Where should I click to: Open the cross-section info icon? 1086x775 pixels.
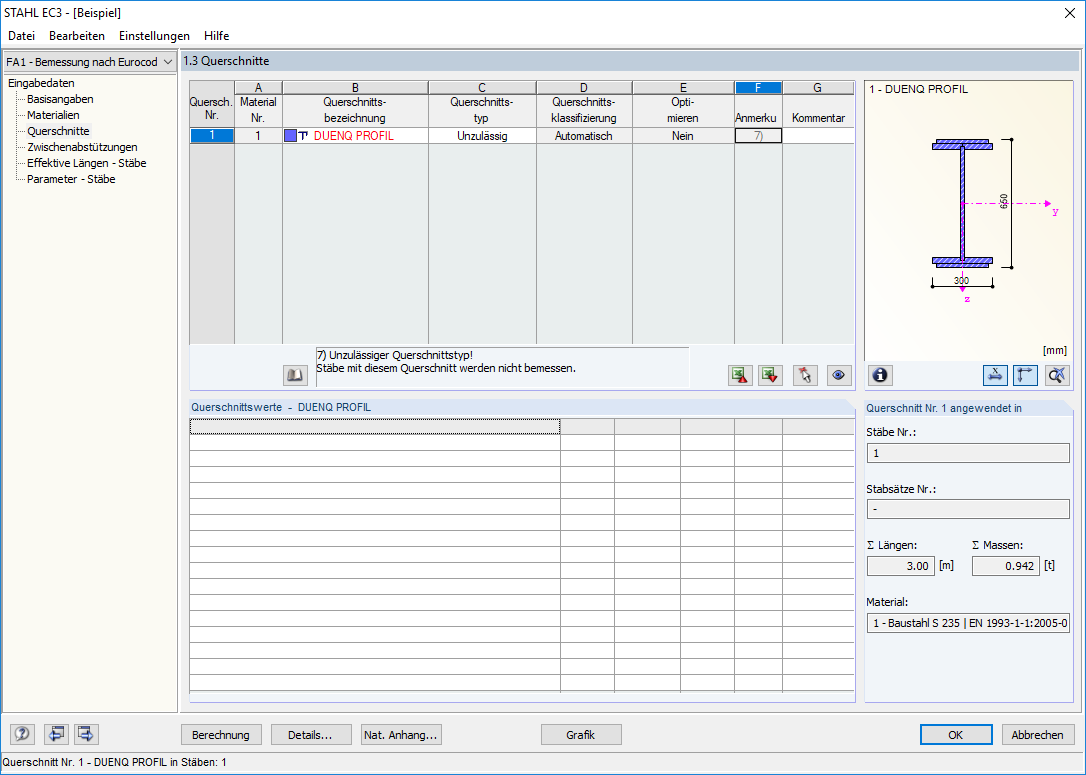click(880, 375)
